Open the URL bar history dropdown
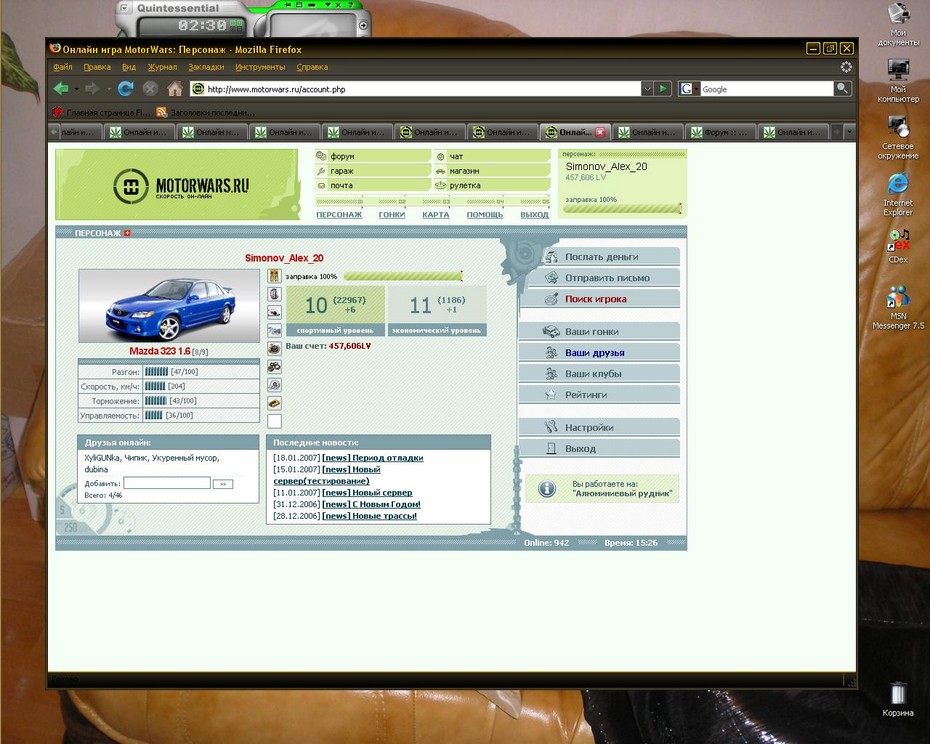The image size is (930, 744). pyautogui.click(x=647, y=89)
